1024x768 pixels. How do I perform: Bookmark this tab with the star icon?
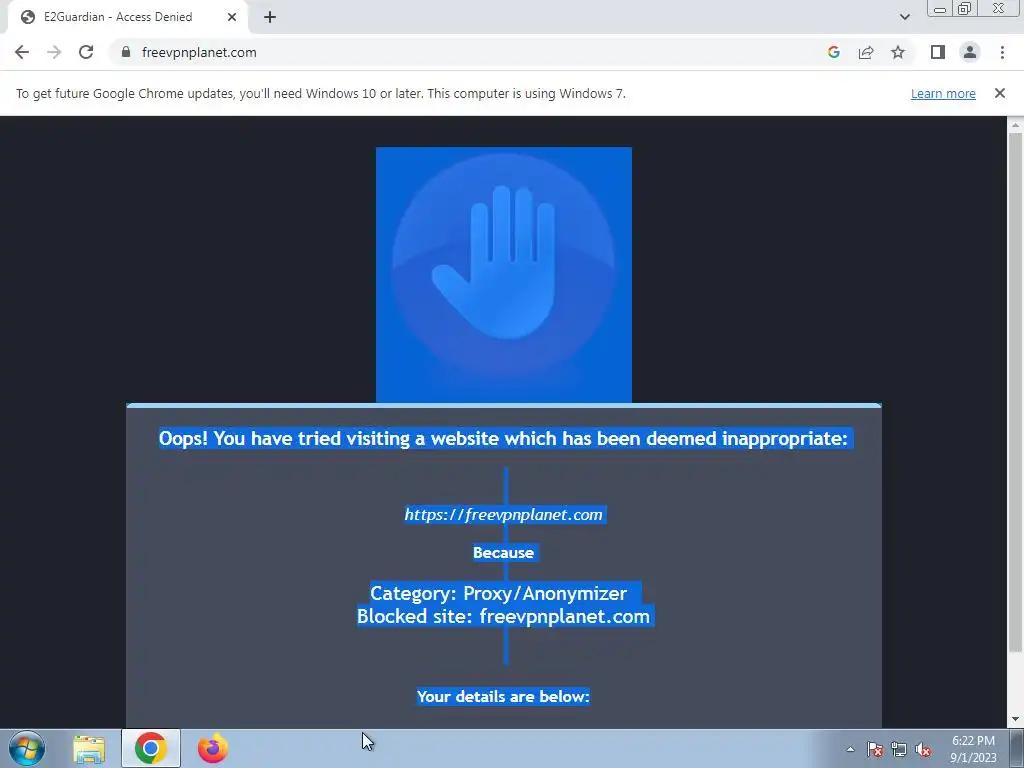pyautogui.click(x=898, y=52)
